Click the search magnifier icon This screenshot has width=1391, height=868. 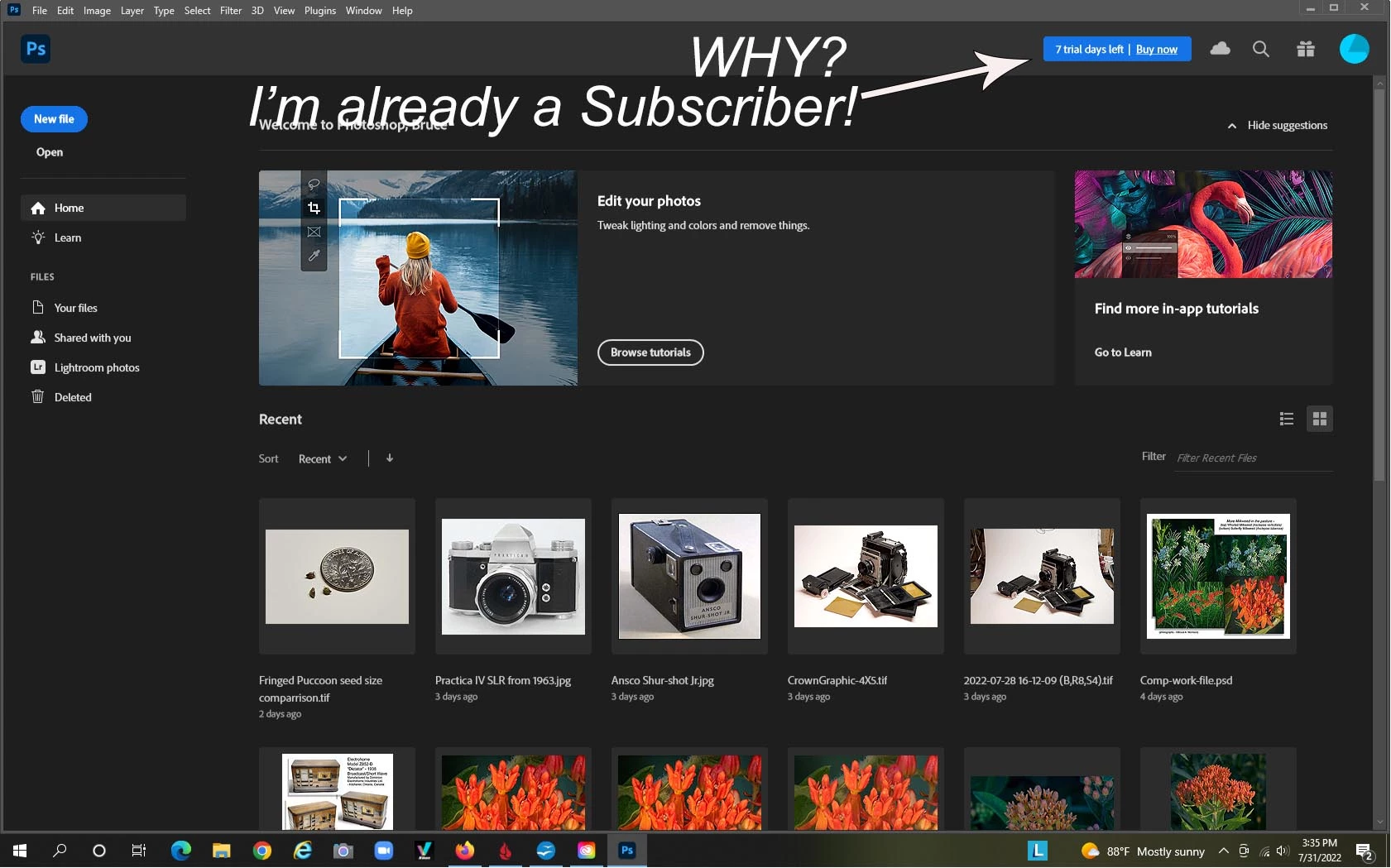click(x=1261, y=49)
